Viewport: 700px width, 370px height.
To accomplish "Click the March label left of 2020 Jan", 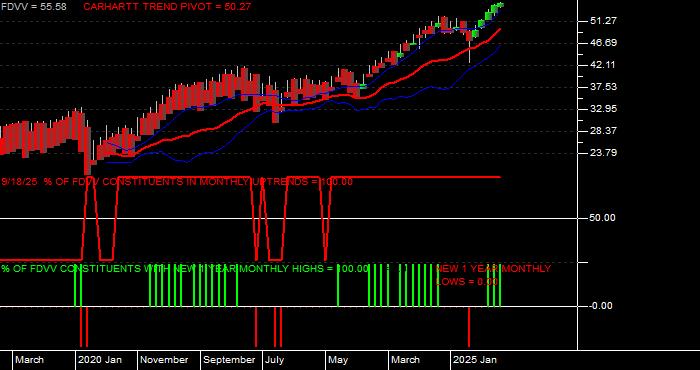I will coord(29,360).
